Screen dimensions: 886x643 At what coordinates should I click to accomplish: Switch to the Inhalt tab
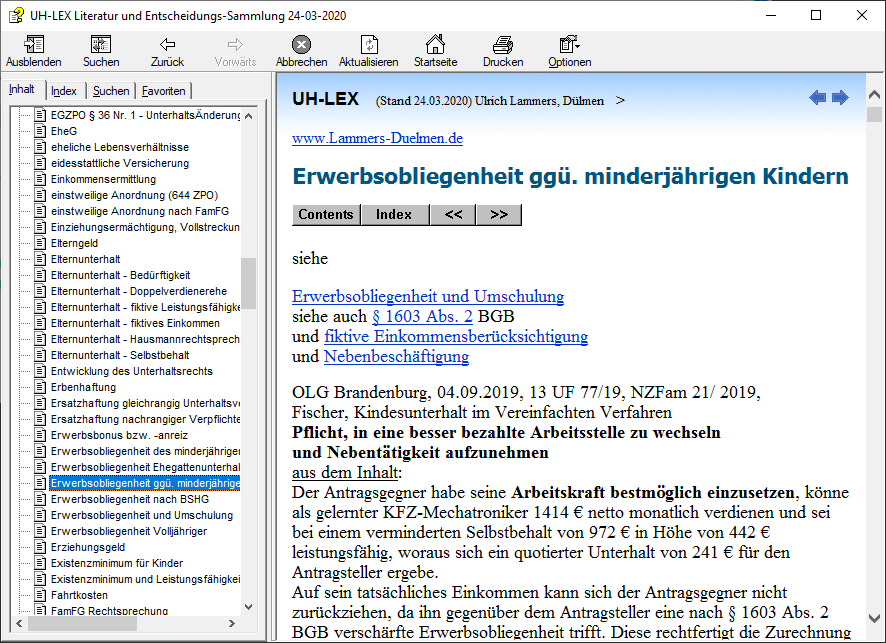(22, 90)
